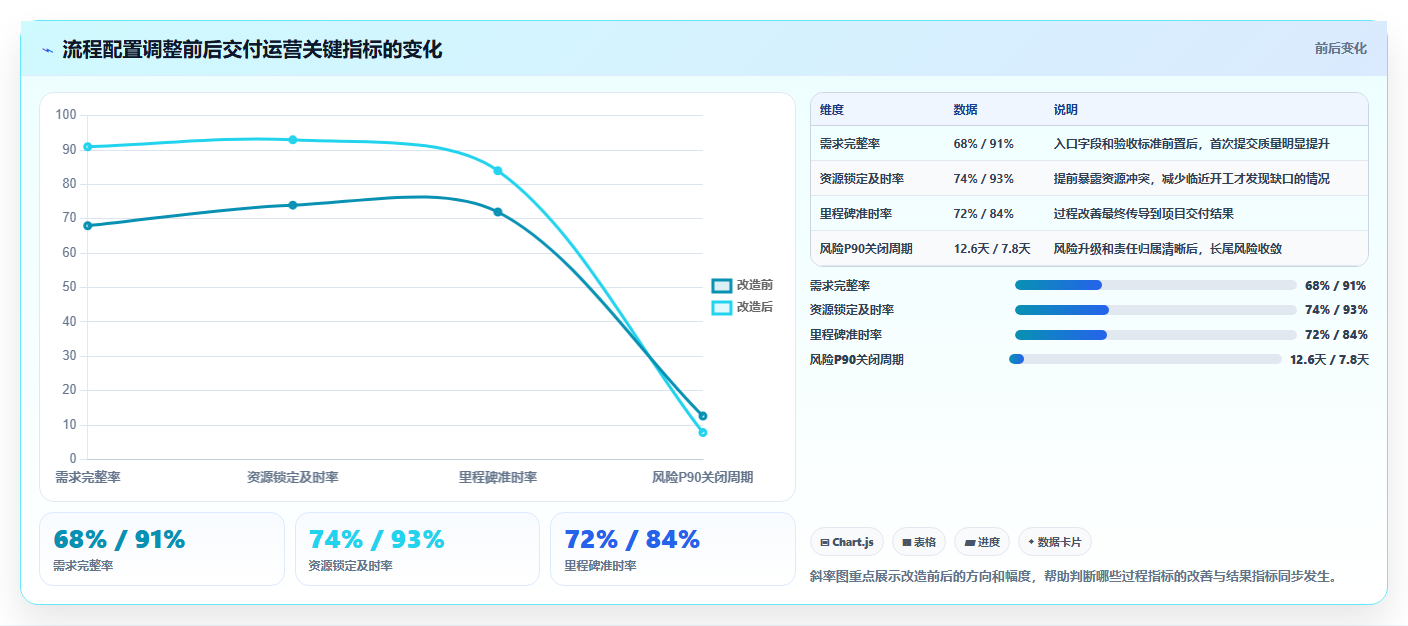Click the 维度 column header

(x=832, y=110)
